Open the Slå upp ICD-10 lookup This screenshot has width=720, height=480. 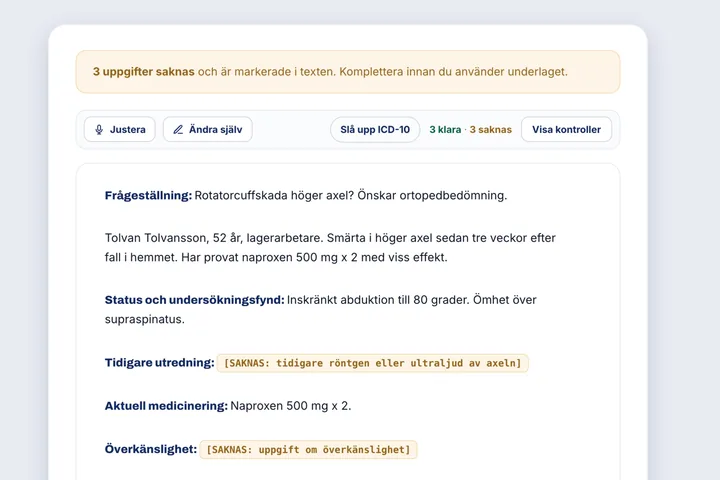point(375,130)
